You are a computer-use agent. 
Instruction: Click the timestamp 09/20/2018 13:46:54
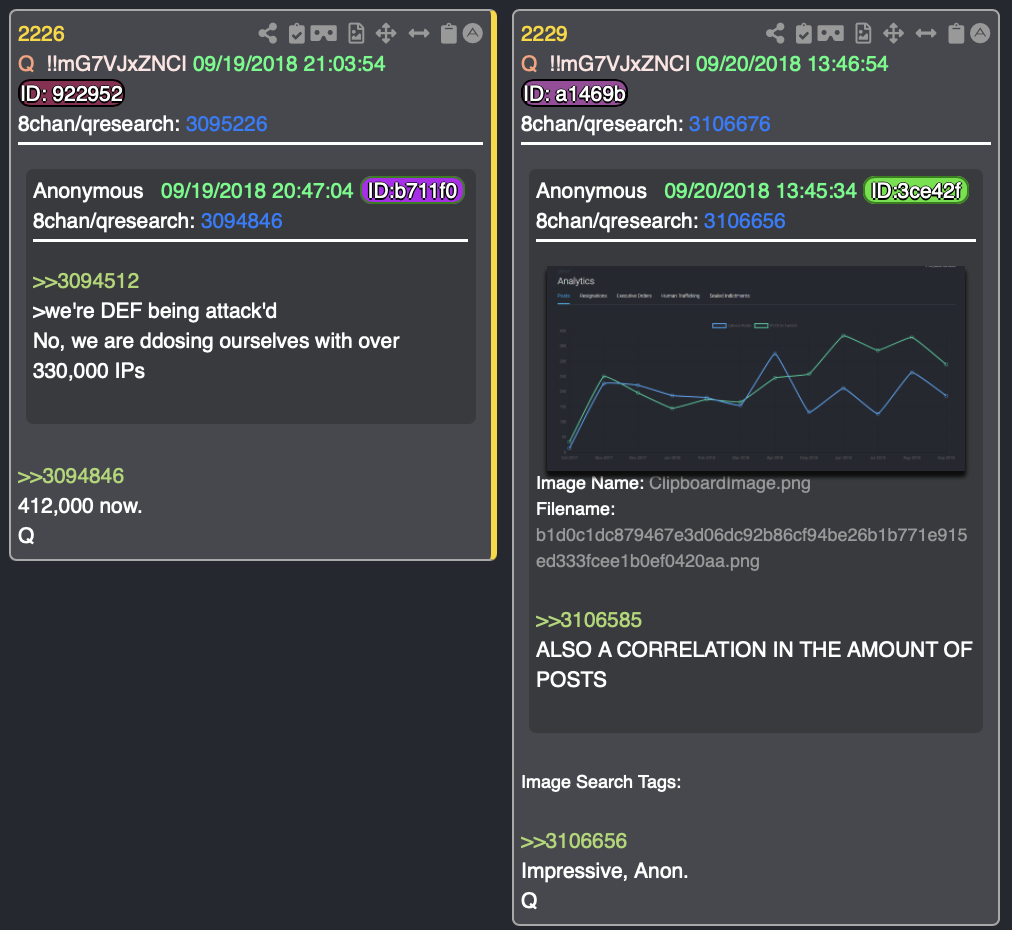[x=792, y=64]
